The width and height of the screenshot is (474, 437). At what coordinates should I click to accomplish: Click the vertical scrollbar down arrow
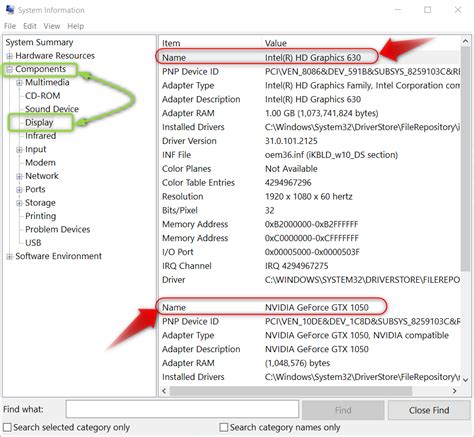(x=466, y=380)
